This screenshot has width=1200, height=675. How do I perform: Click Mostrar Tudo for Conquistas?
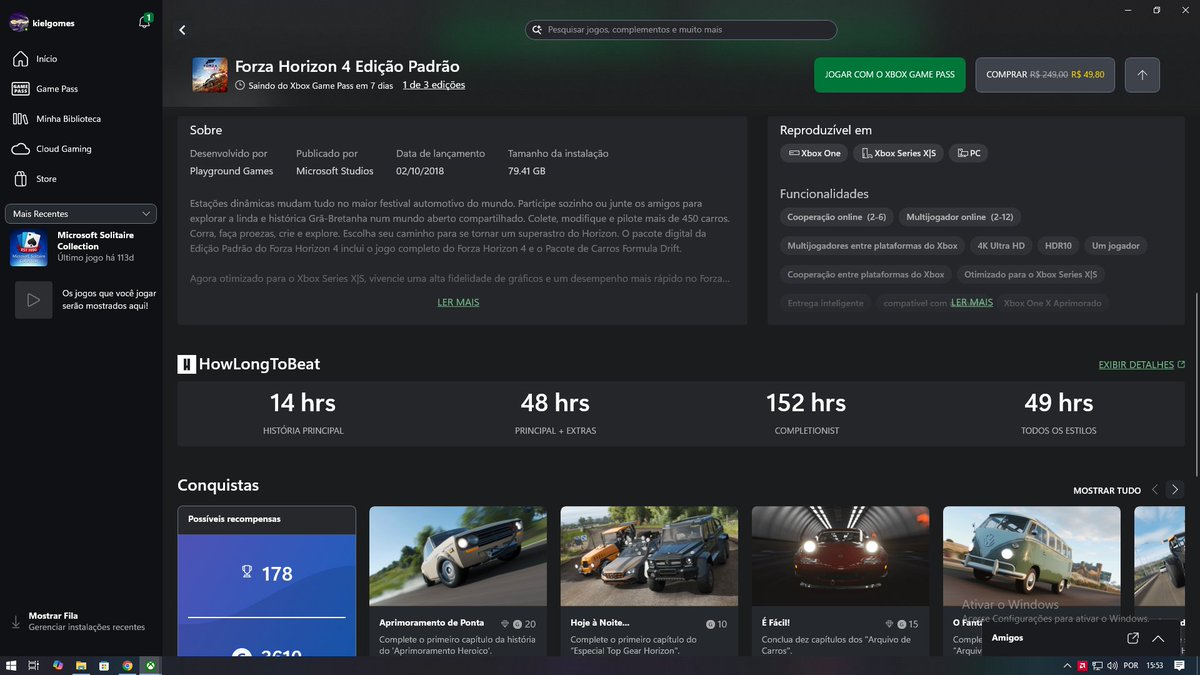1107,491
